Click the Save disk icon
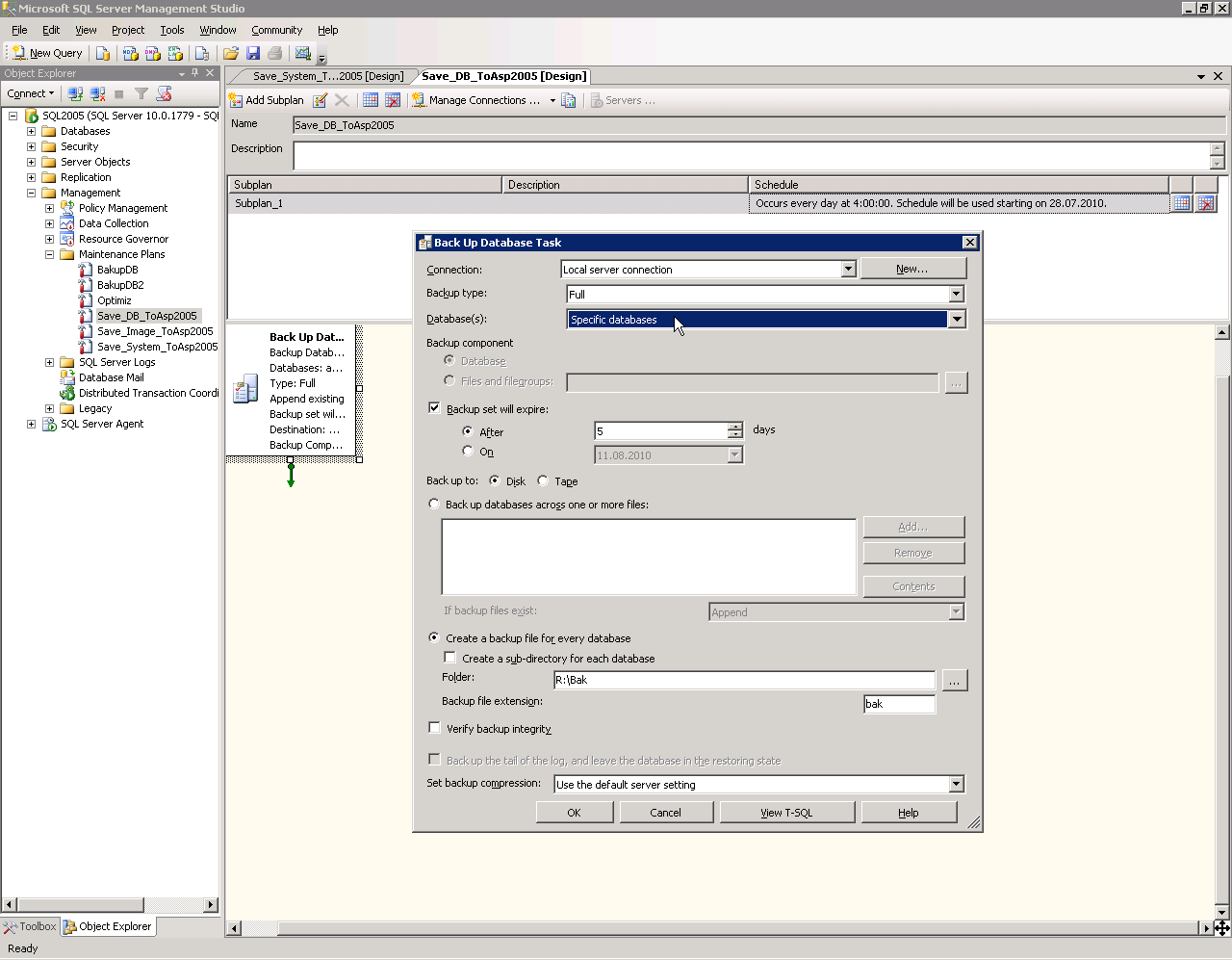The image size is (1232, 960). [x=253, y=53]
